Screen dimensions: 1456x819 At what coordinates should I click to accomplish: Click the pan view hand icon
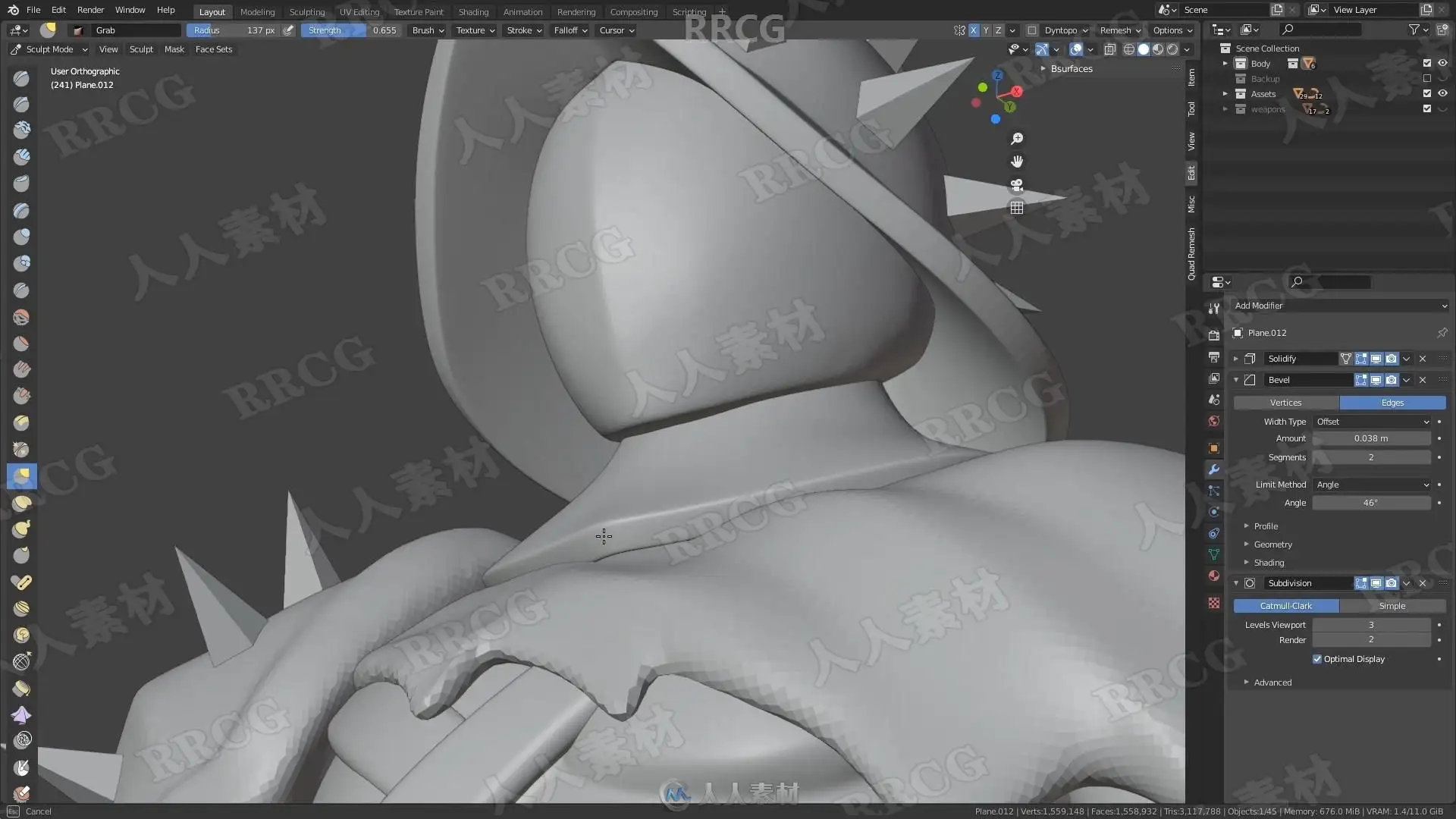(1017, 162)
